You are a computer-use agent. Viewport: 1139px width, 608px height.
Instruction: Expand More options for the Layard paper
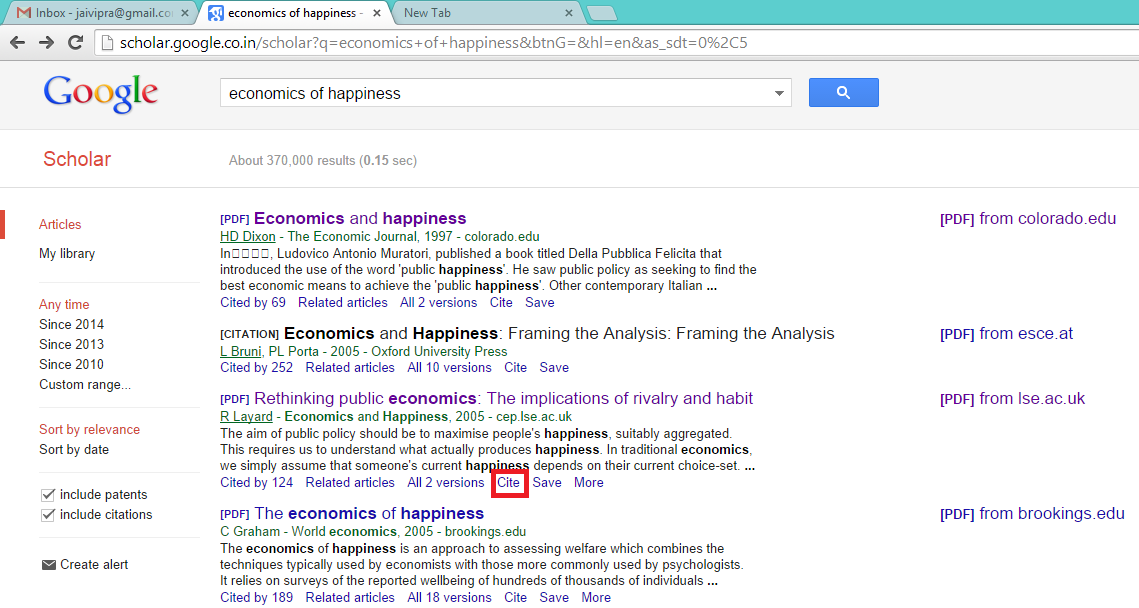point(588,482)
